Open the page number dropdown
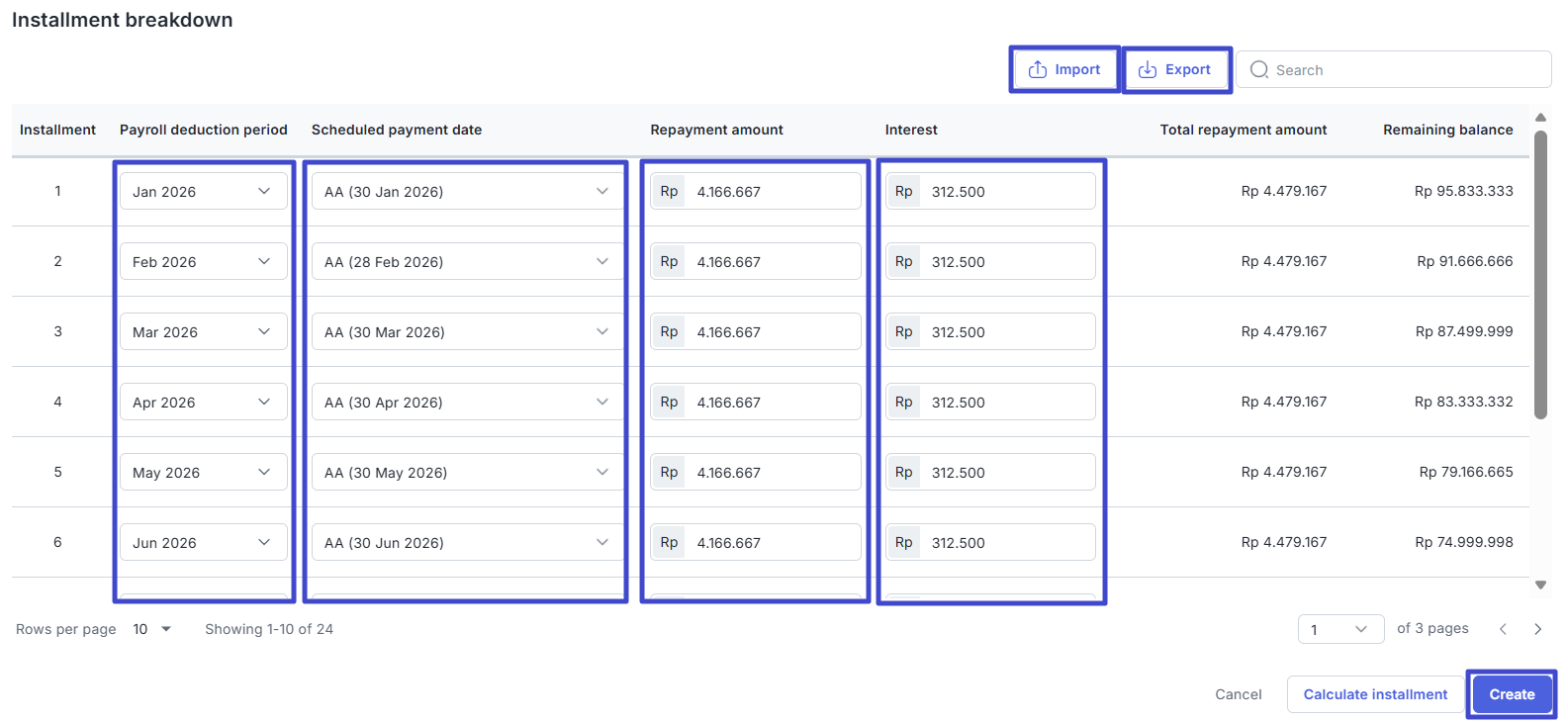 coord(1339,629)
